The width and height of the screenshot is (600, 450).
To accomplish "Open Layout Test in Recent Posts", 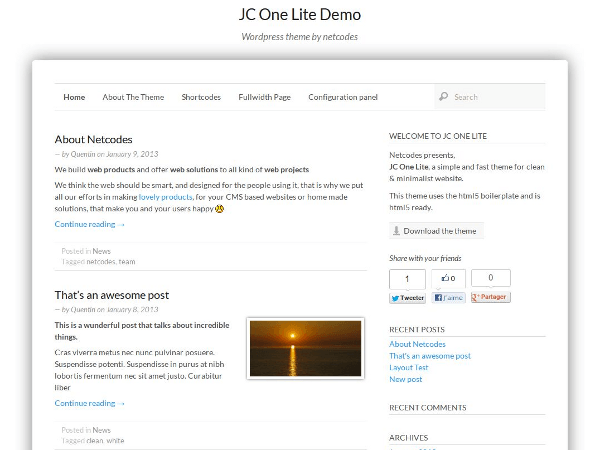I will pos(408,367).
